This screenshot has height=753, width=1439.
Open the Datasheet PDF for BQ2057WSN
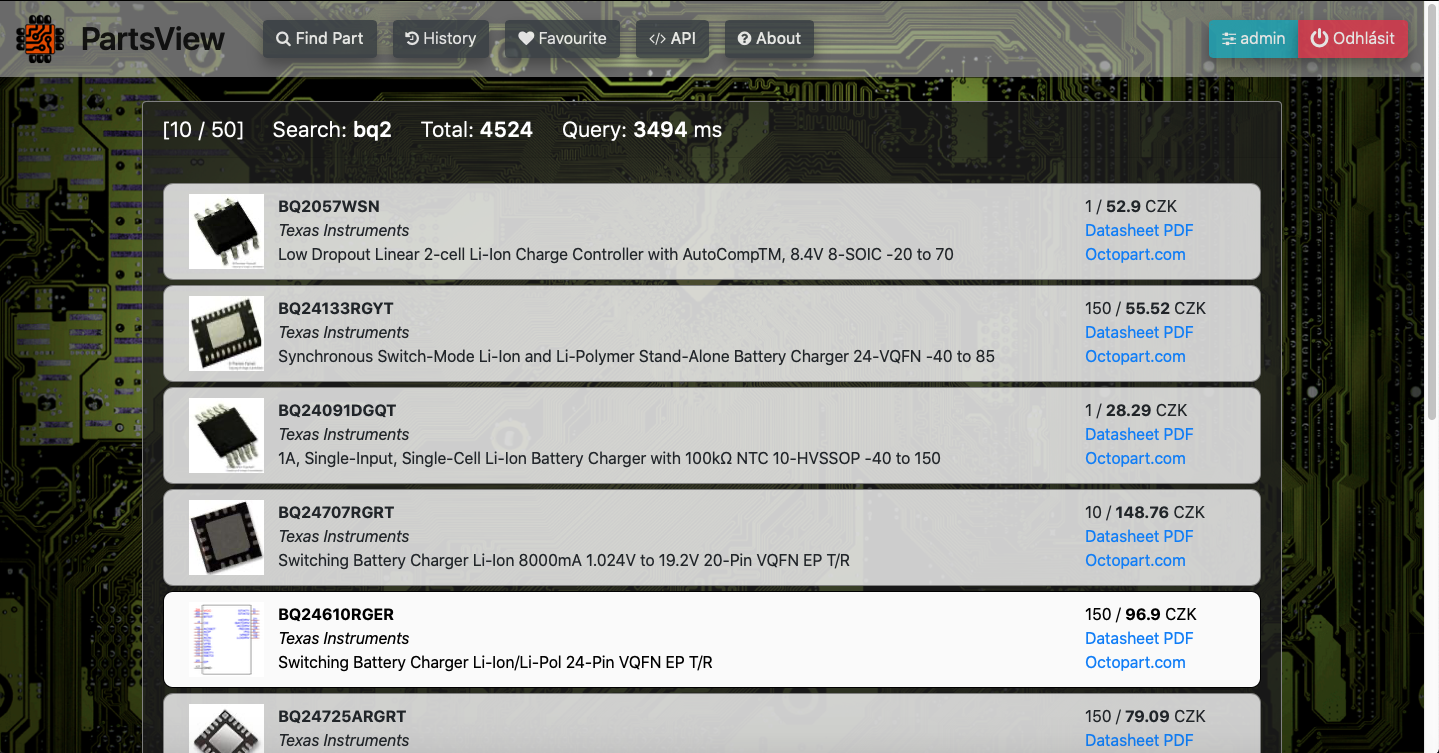point(1139,230)
